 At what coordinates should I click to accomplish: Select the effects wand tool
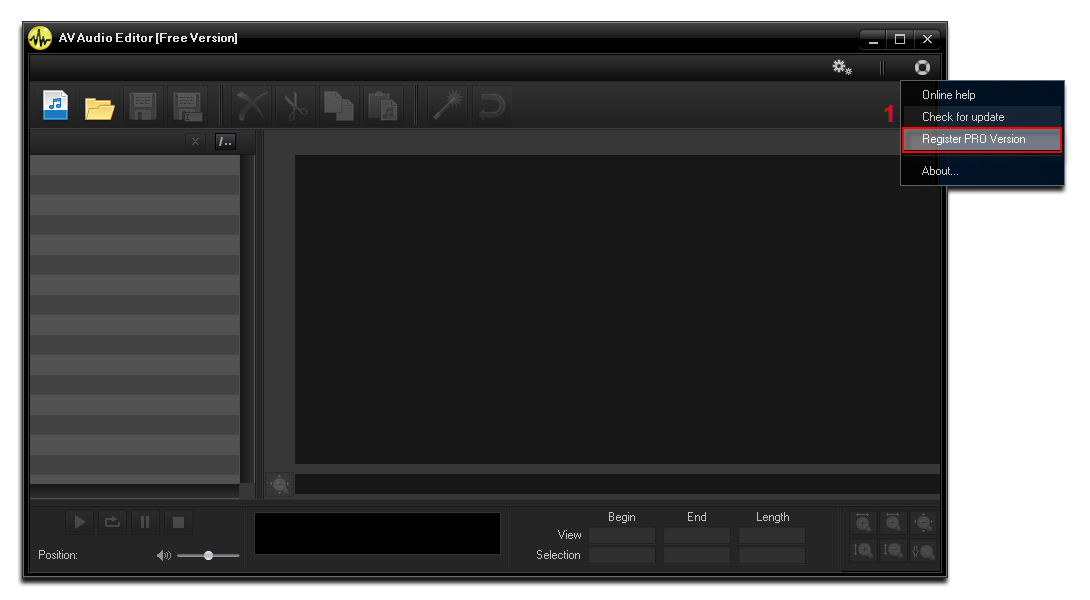tap(447, 105)
